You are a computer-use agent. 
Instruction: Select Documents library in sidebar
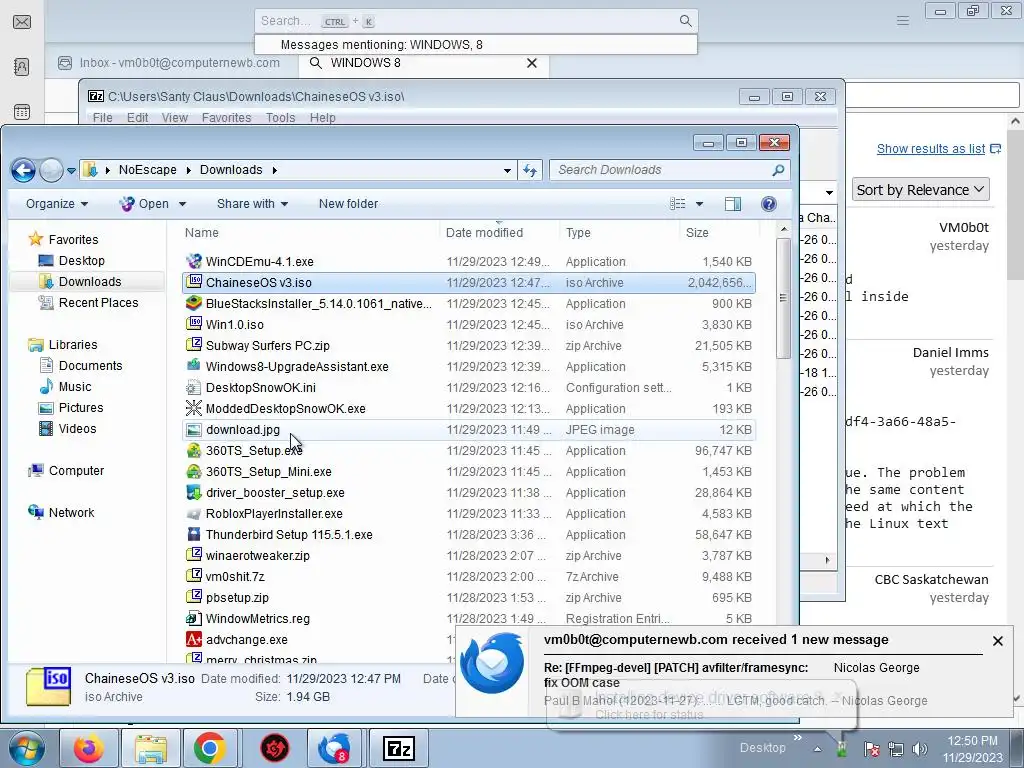90,366
